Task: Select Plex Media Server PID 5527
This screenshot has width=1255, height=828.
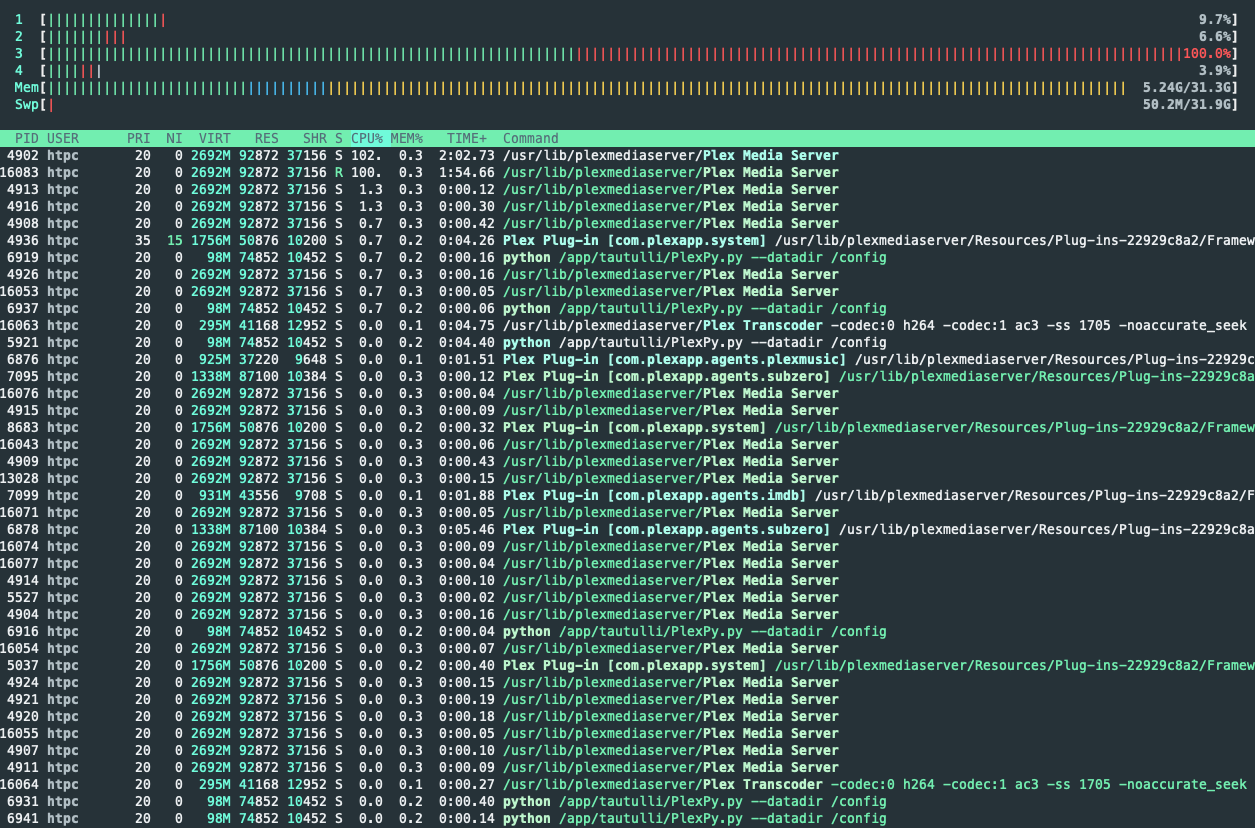Action: 627,597
